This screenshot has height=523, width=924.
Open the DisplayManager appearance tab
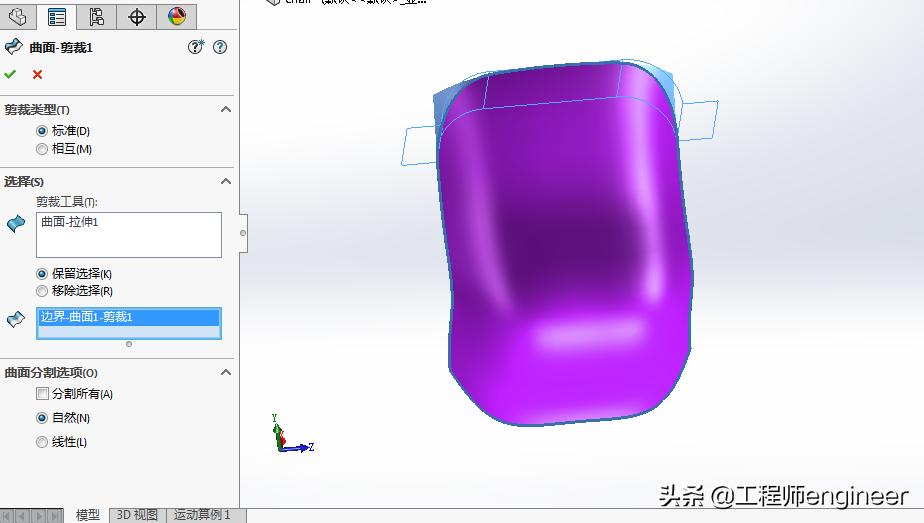tap(177, 16)
